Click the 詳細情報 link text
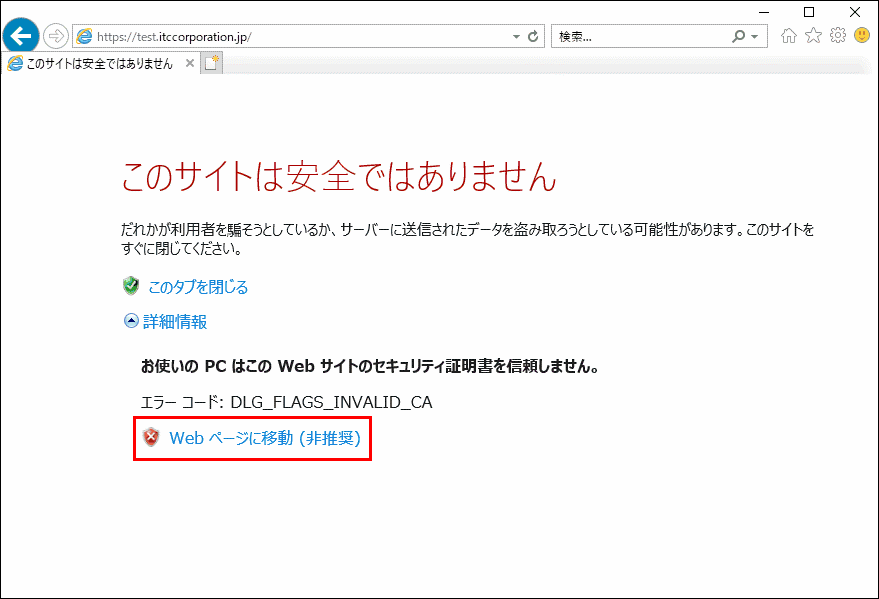 [175, 322]
